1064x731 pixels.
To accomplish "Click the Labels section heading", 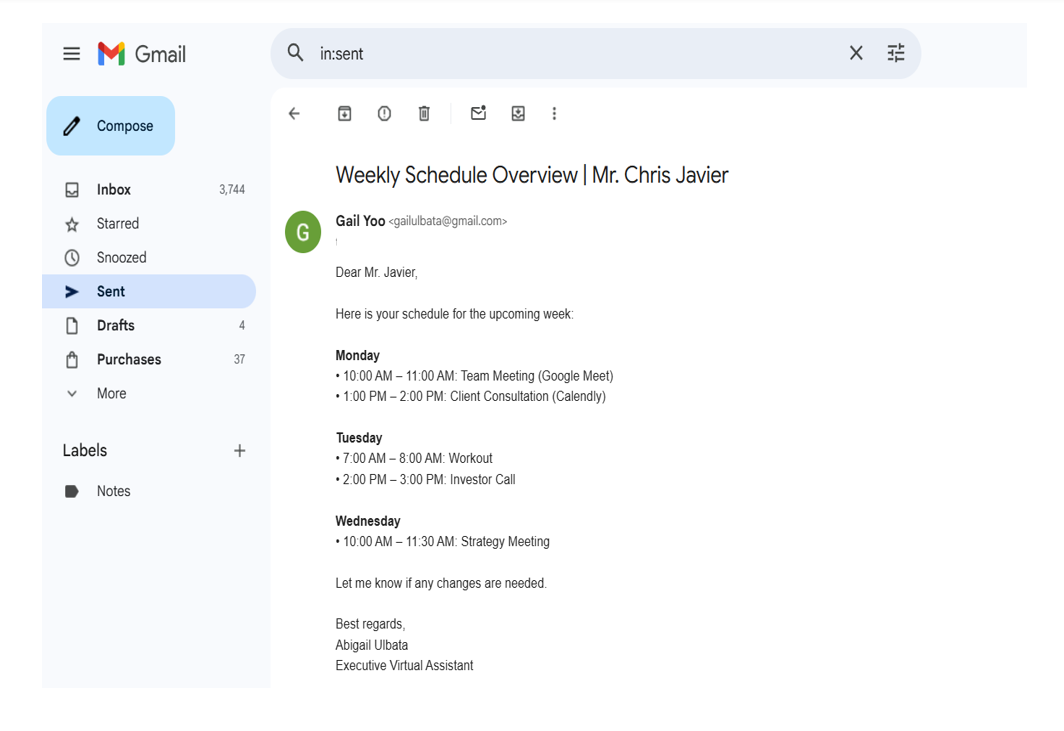I will tap(85, 451).
